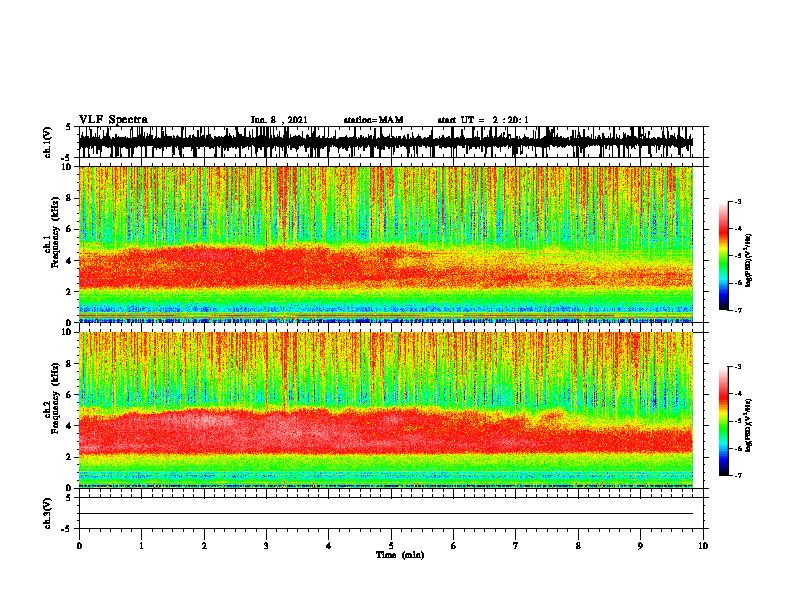Image resolution: width=792 pixels, height=612 pixels.
Task: Click the ch.2 spectrogram "10" frequency tick label
Action: point(68,332)
